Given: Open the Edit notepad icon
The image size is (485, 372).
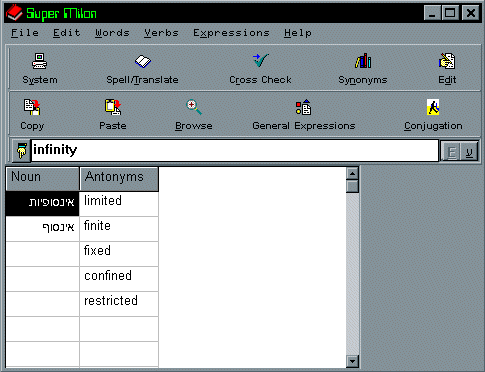Looking at the screenshot, I should pos(447,61).
